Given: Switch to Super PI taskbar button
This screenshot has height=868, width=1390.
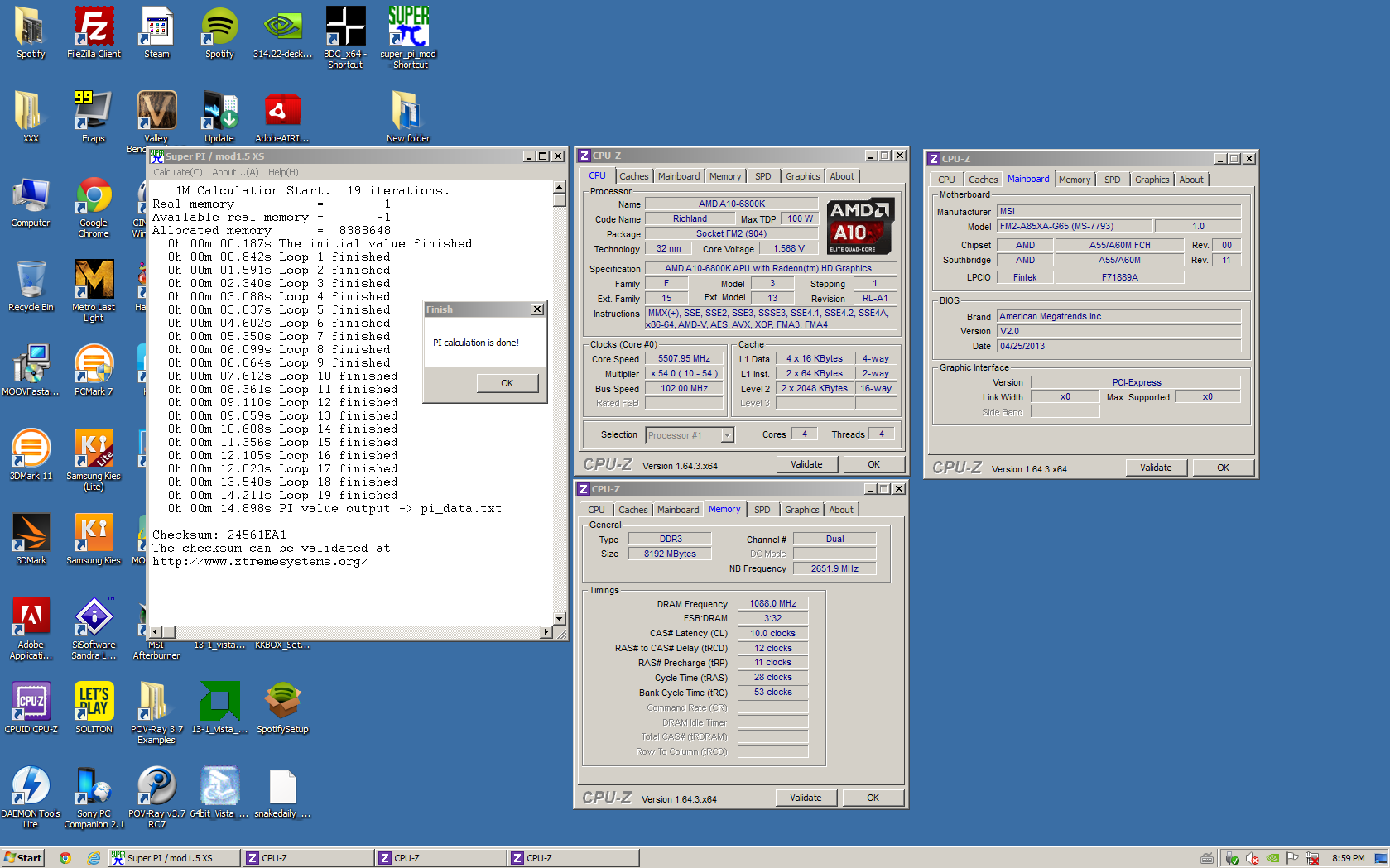Looking at the screenshot, I should 175,858.
